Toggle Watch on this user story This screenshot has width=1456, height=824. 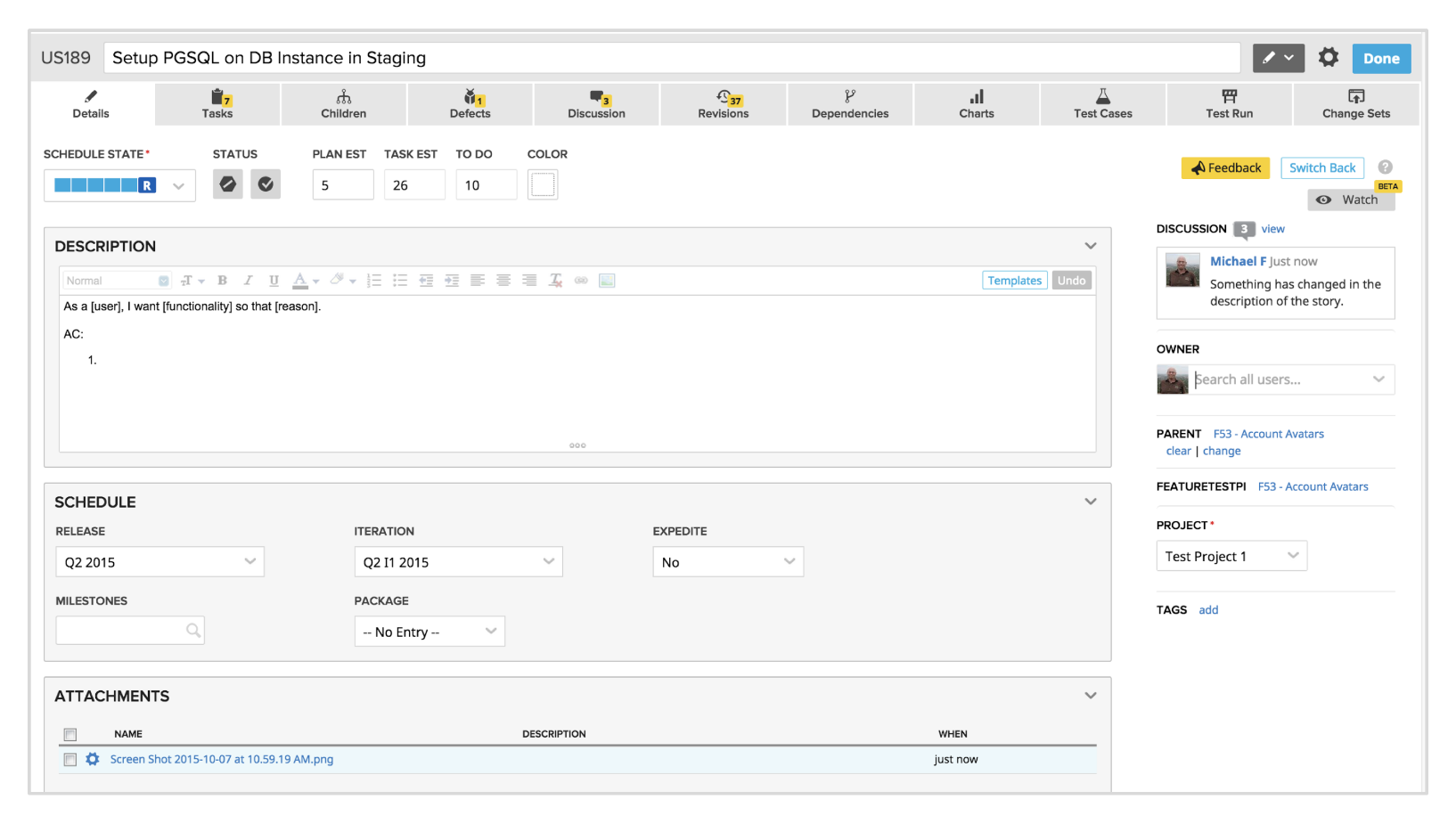[1351, 200]
